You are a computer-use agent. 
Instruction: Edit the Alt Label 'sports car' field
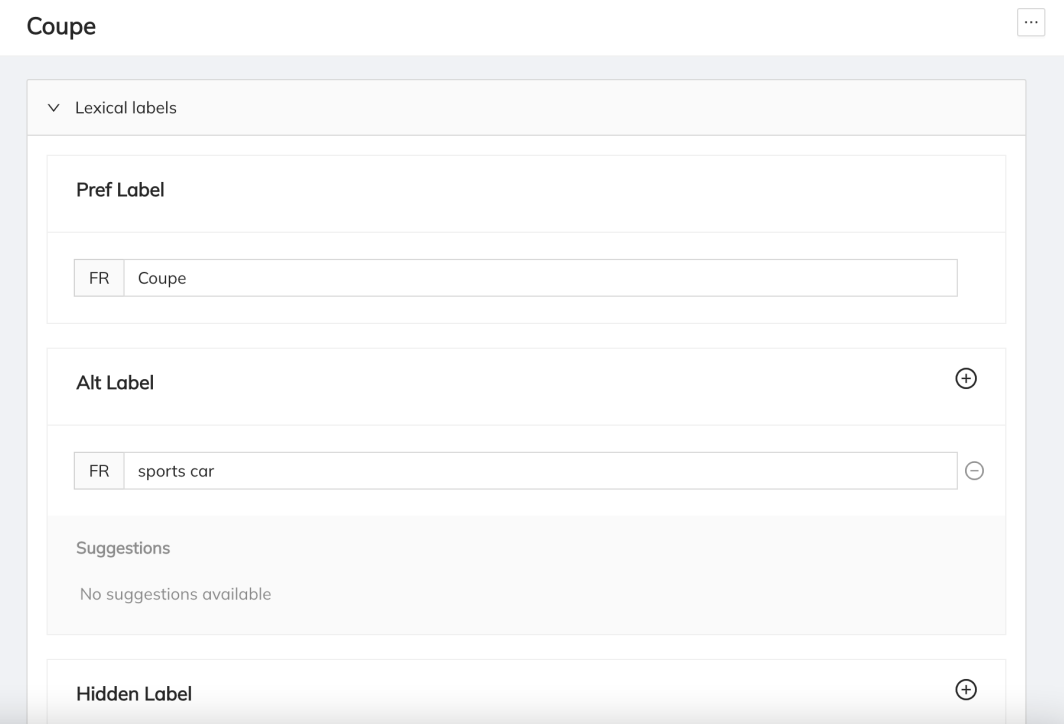point(540,471)
